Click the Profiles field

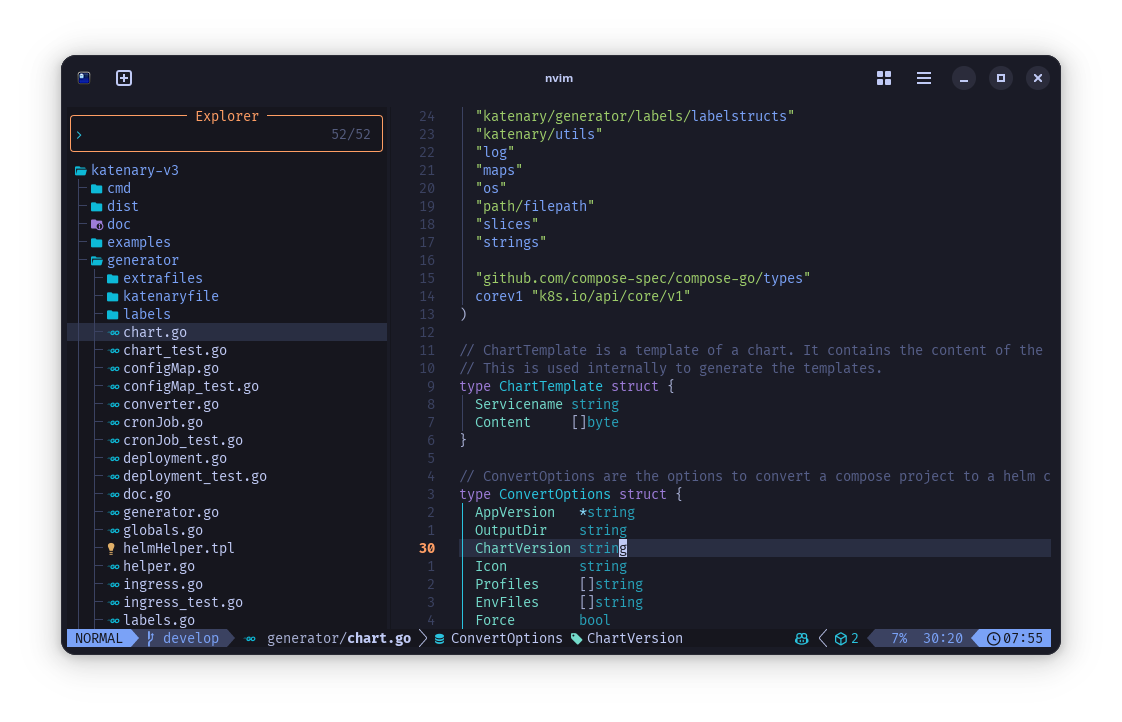pyautogui.click(x=507, y=585)
